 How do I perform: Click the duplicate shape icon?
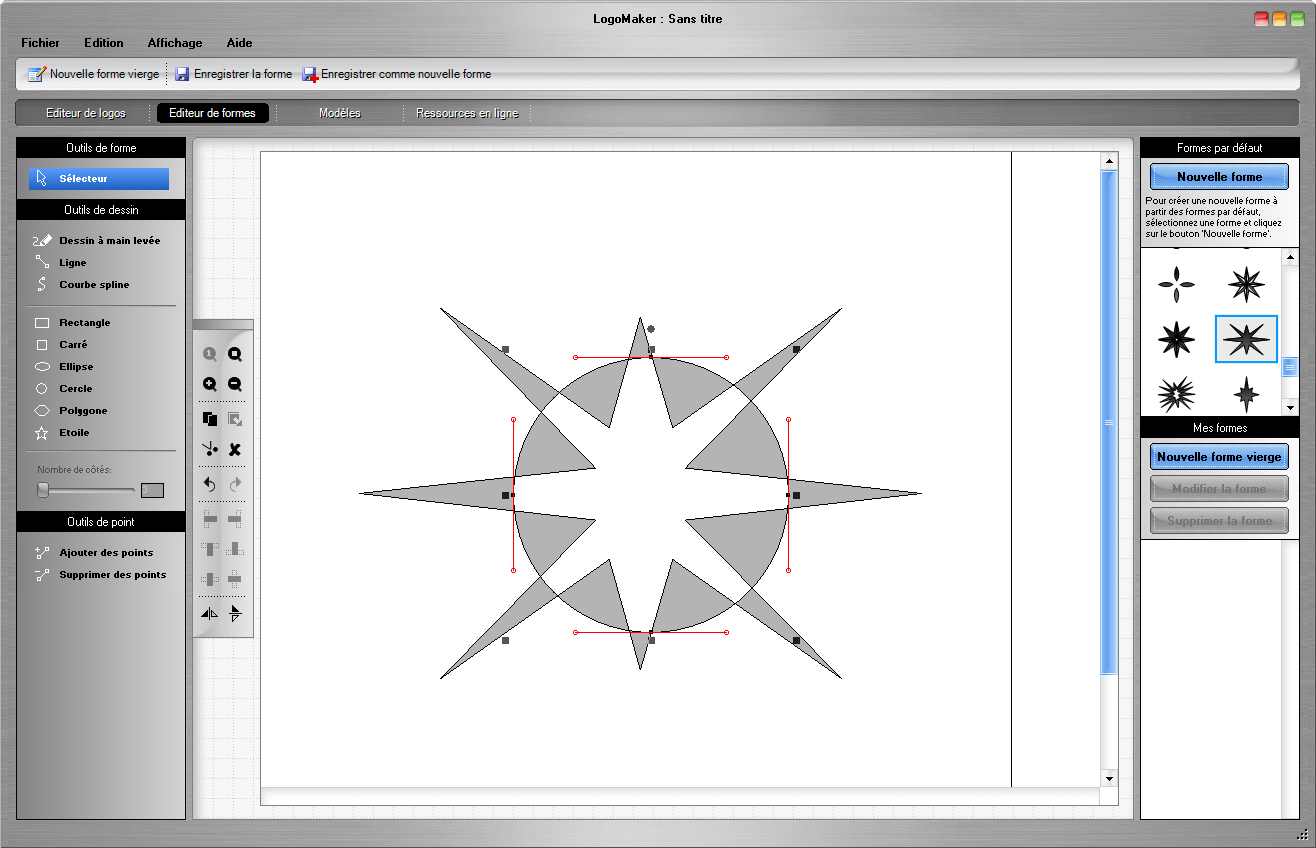[210, 419]
